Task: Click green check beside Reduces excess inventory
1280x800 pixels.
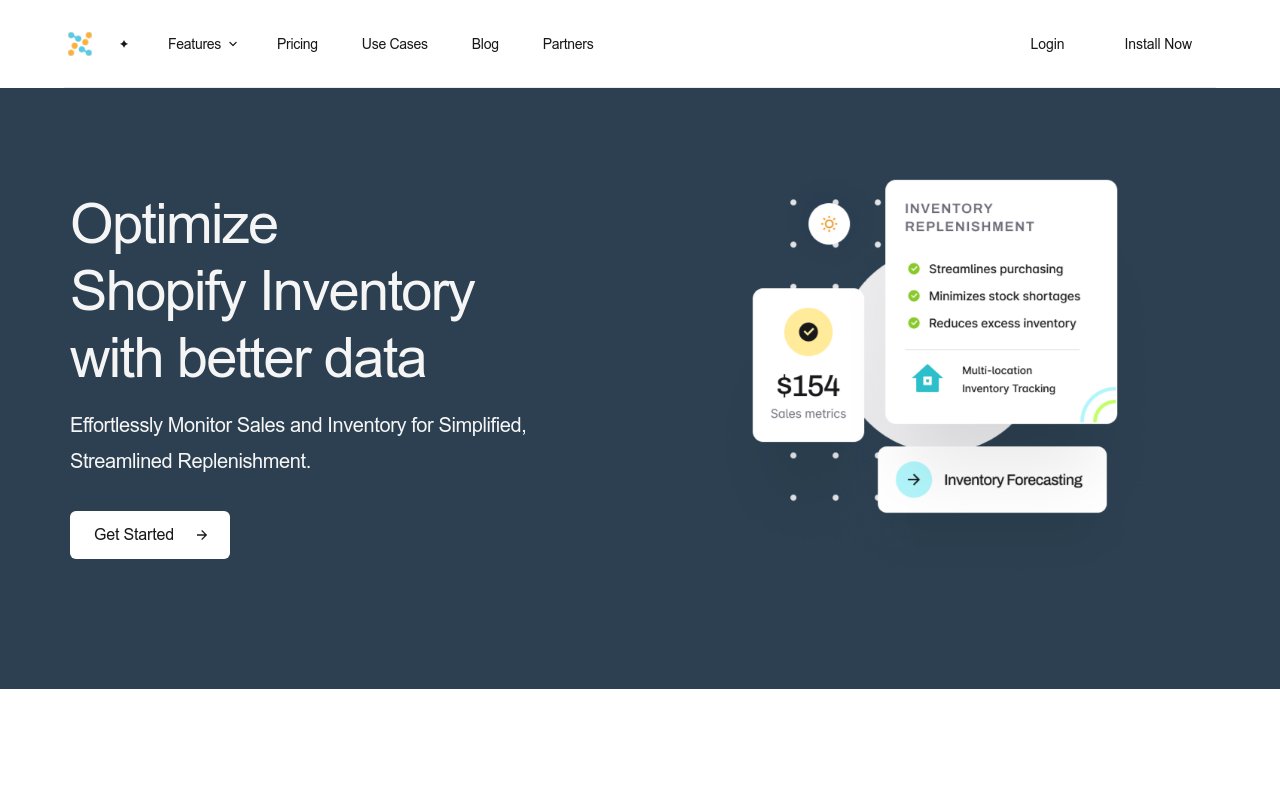Action: [x=914, y=323]
